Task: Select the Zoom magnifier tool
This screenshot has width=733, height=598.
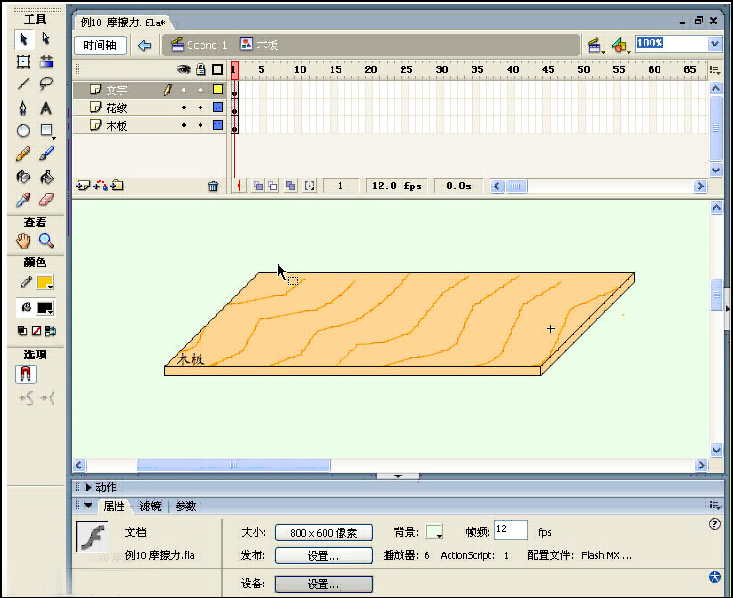Action: coord(46,241)
